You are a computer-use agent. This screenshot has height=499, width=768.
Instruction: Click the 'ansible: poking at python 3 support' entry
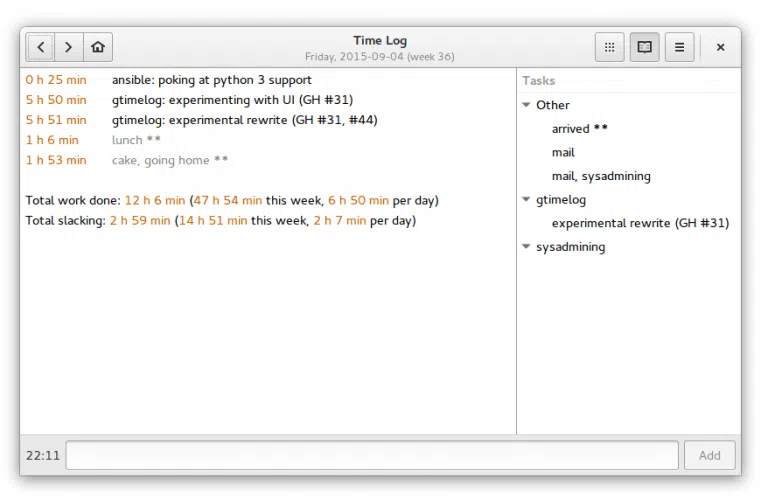tap(211, 80)
